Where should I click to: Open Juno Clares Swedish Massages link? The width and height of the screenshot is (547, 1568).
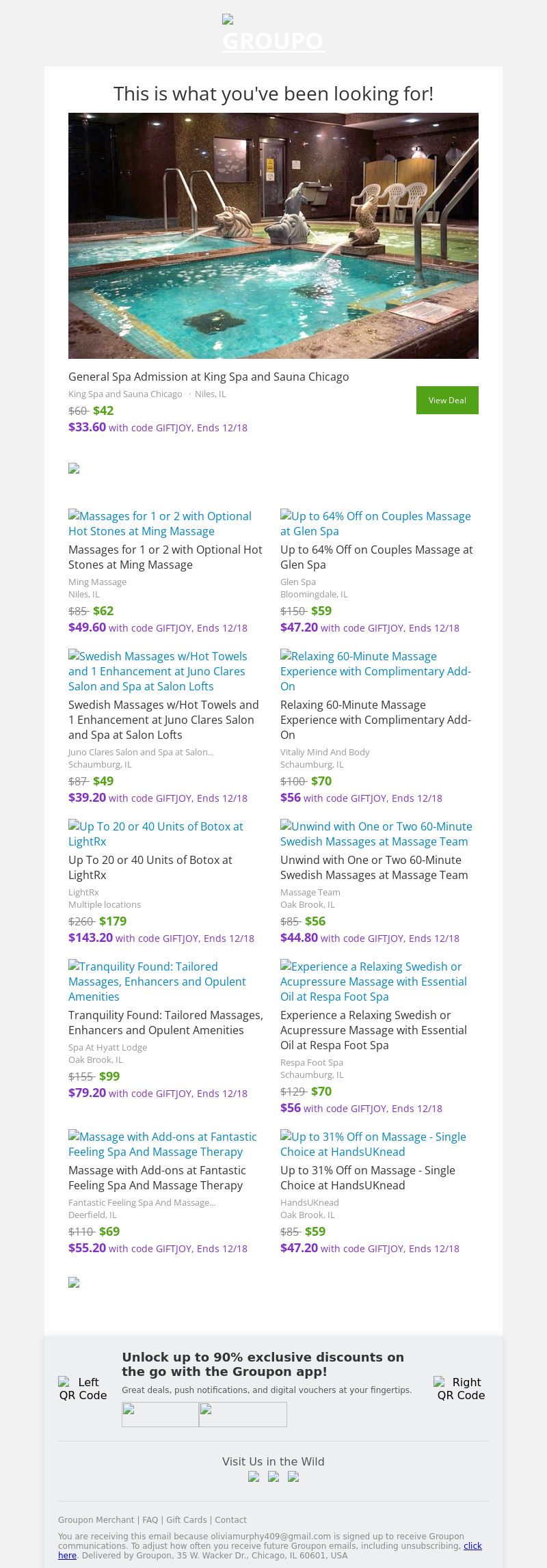coord(157,671)
